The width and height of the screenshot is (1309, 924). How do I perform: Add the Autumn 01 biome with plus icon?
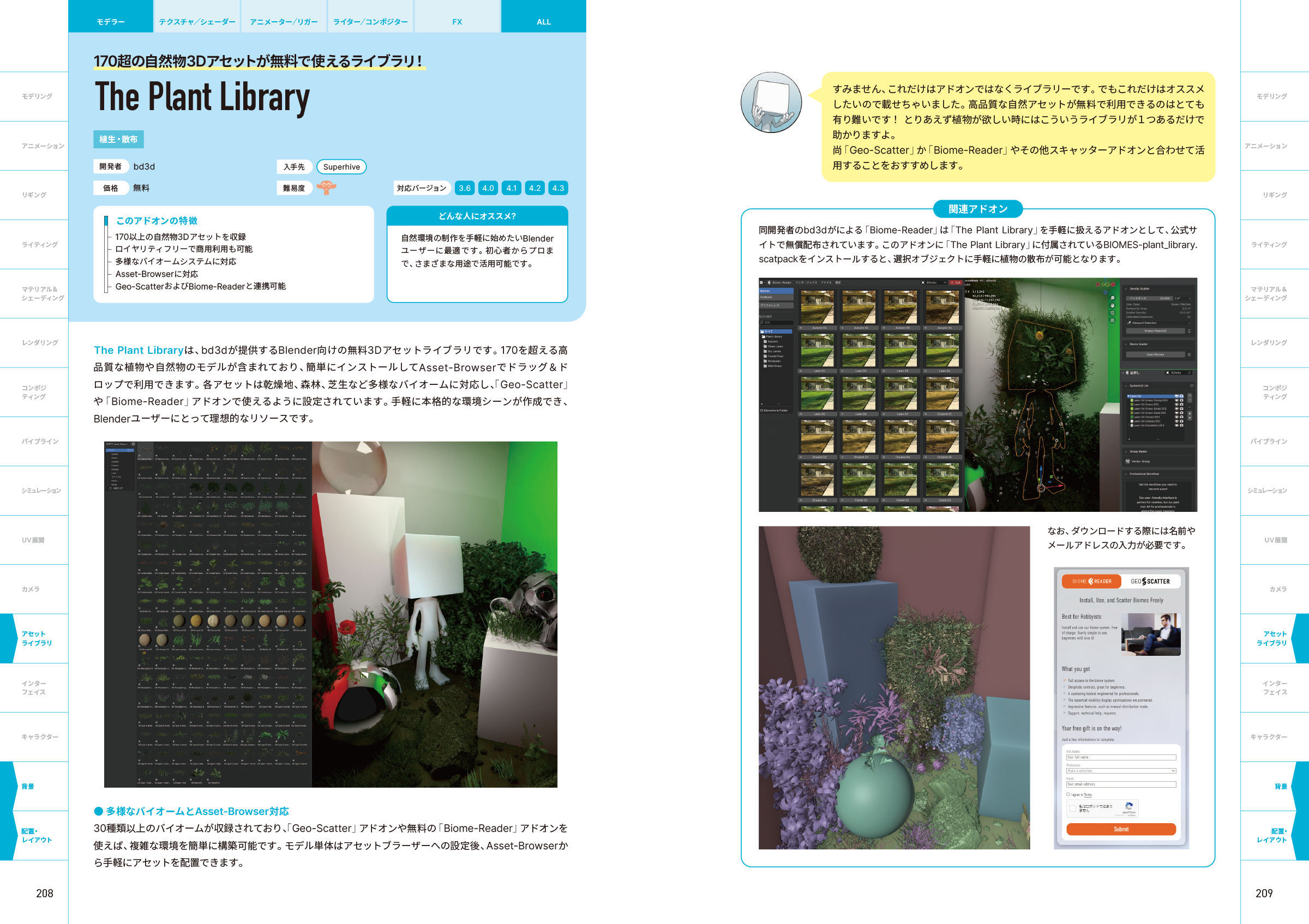(801, 328)
